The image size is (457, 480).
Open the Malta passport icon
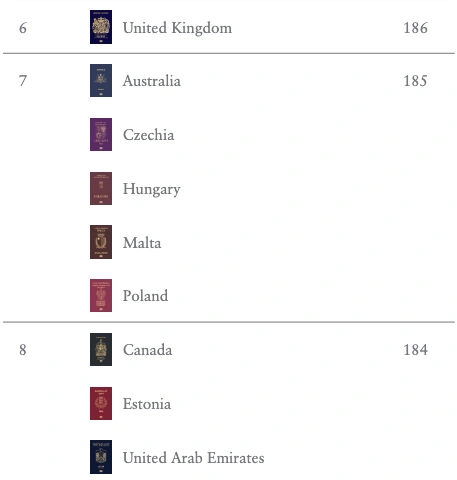(x=101, y=242)
